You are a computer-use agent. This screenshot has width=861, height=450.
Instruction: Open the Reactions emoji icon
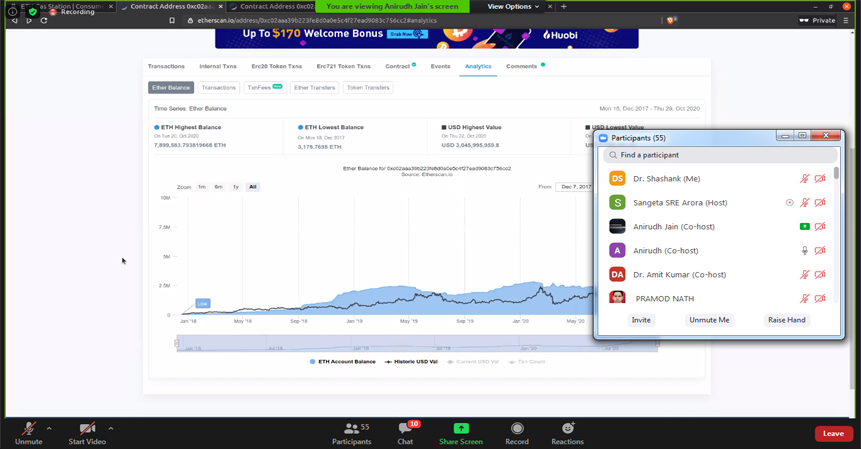(x=567, y=428)
